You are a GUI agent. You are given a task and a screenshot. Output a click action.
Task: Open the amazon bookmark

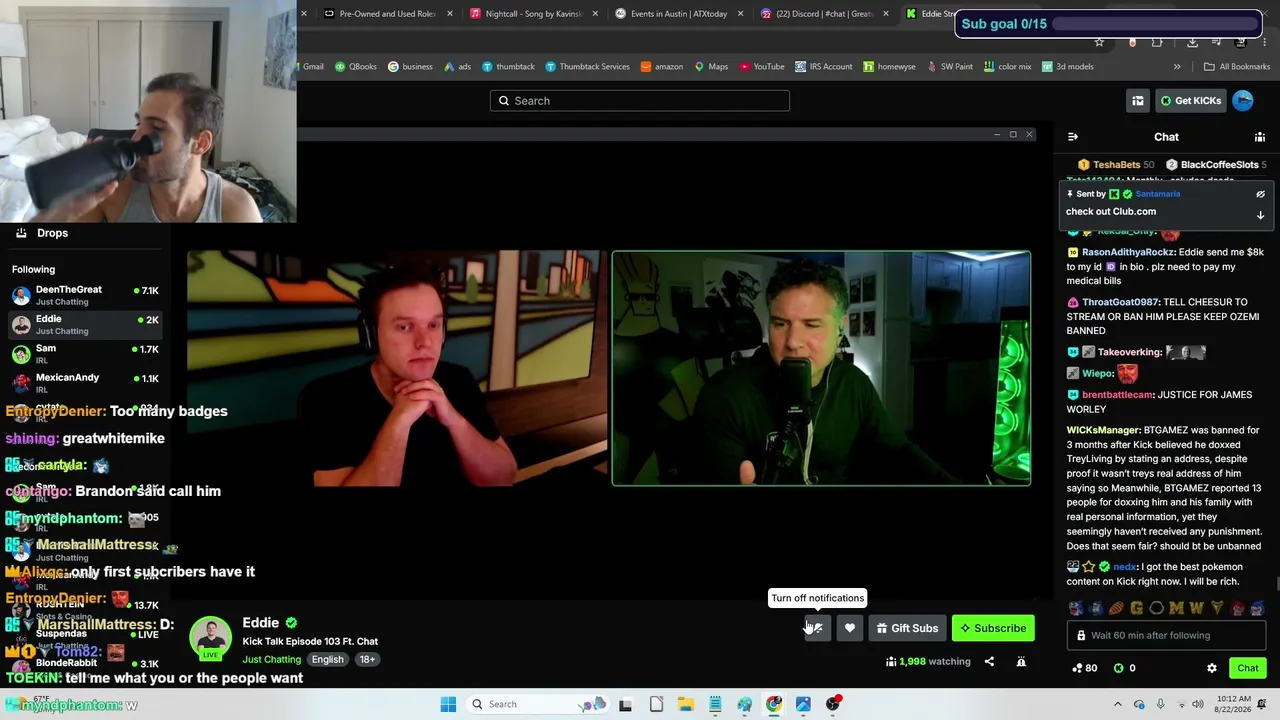(x=662, y=67)
